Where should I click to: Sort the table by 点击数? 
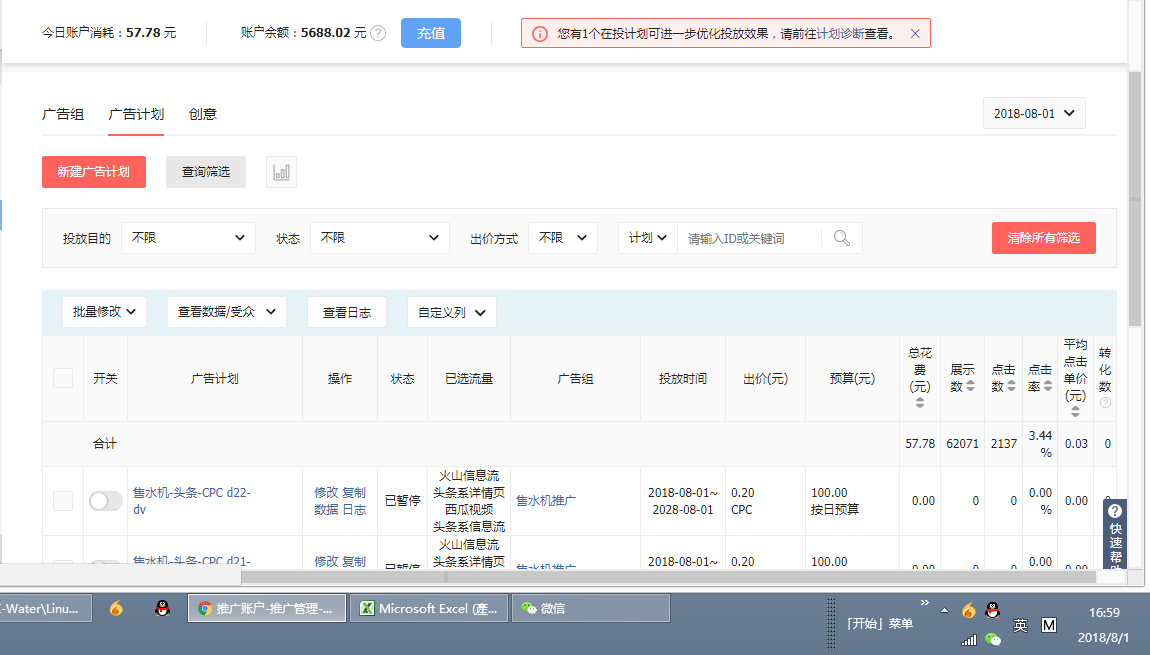click(1011, 386)
